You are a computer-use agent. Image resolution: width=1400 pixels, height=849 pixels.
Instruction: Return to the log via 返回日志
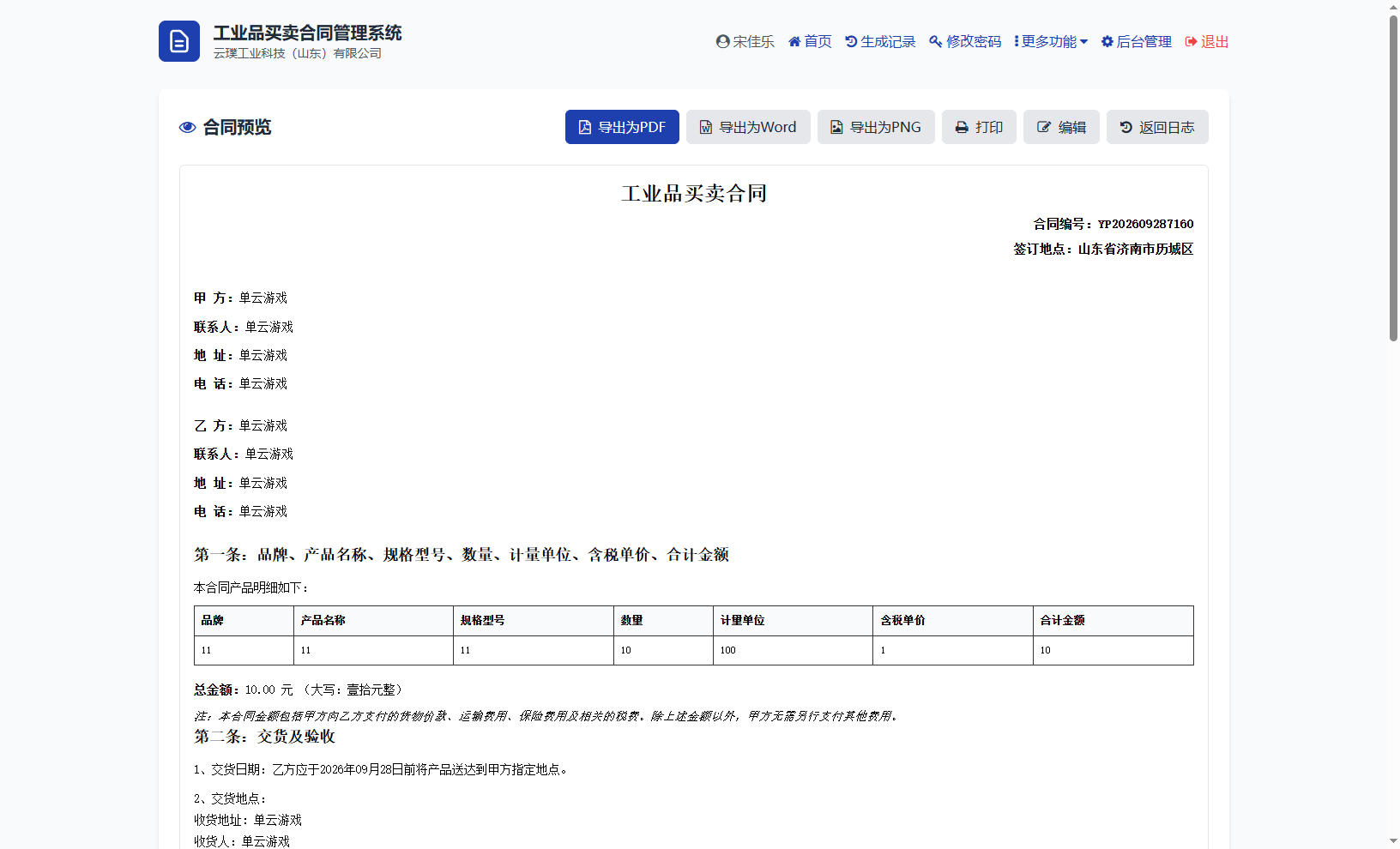1157,127
